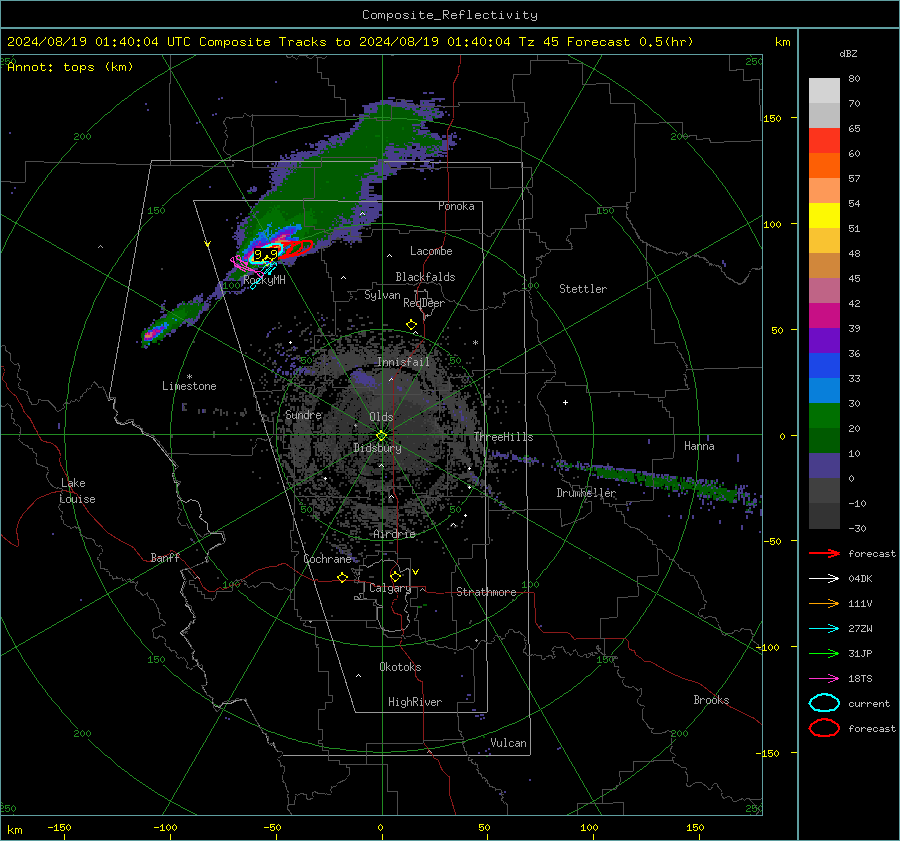Pick the light blue swatch above 30

[x=824, y=390]
